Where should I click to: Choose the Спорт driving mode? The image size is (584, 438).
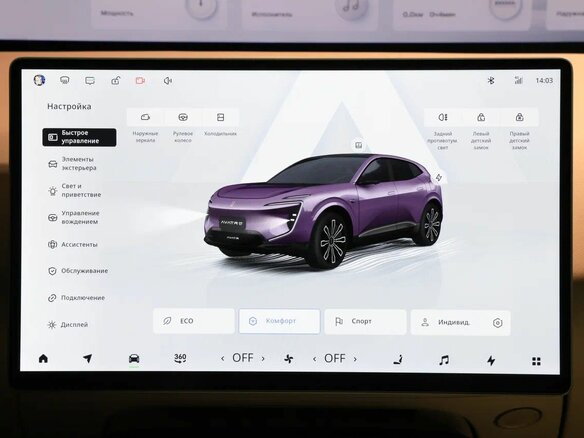pyautogui.click(x=365, y=321)
